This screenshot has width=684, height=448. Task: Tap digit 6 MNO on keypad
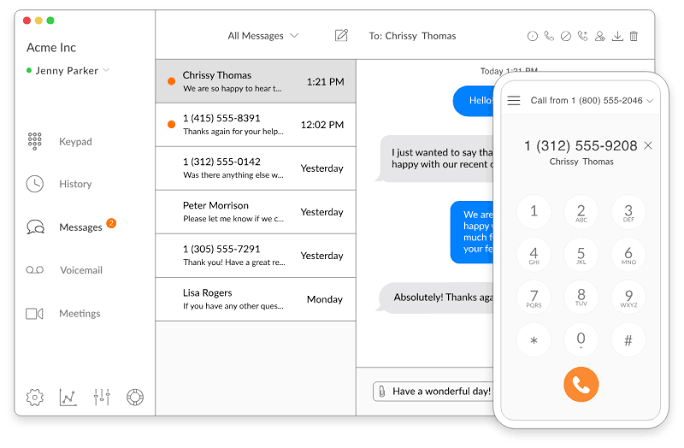point(628,254)
